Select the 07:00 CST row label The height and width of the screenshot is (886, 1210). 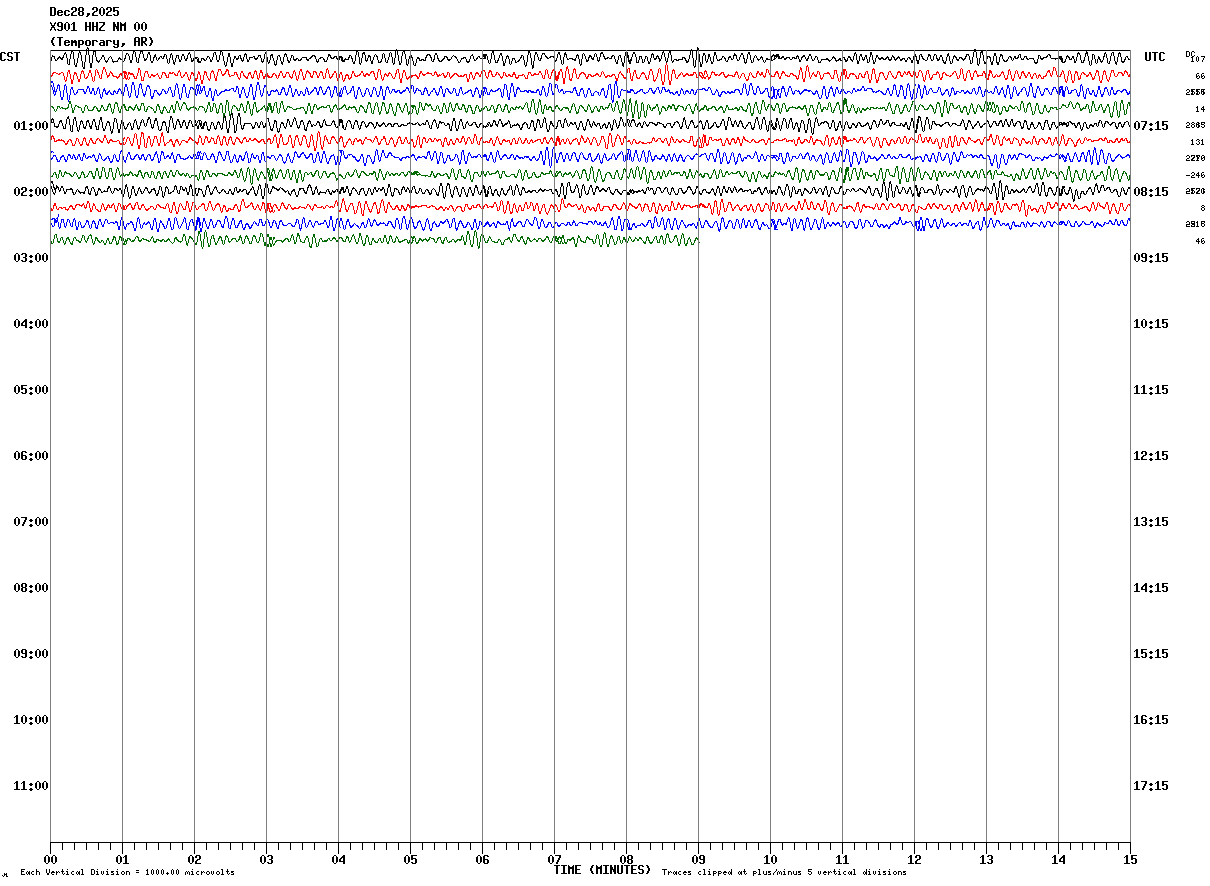pyautogui.click(x=31, y=522)
